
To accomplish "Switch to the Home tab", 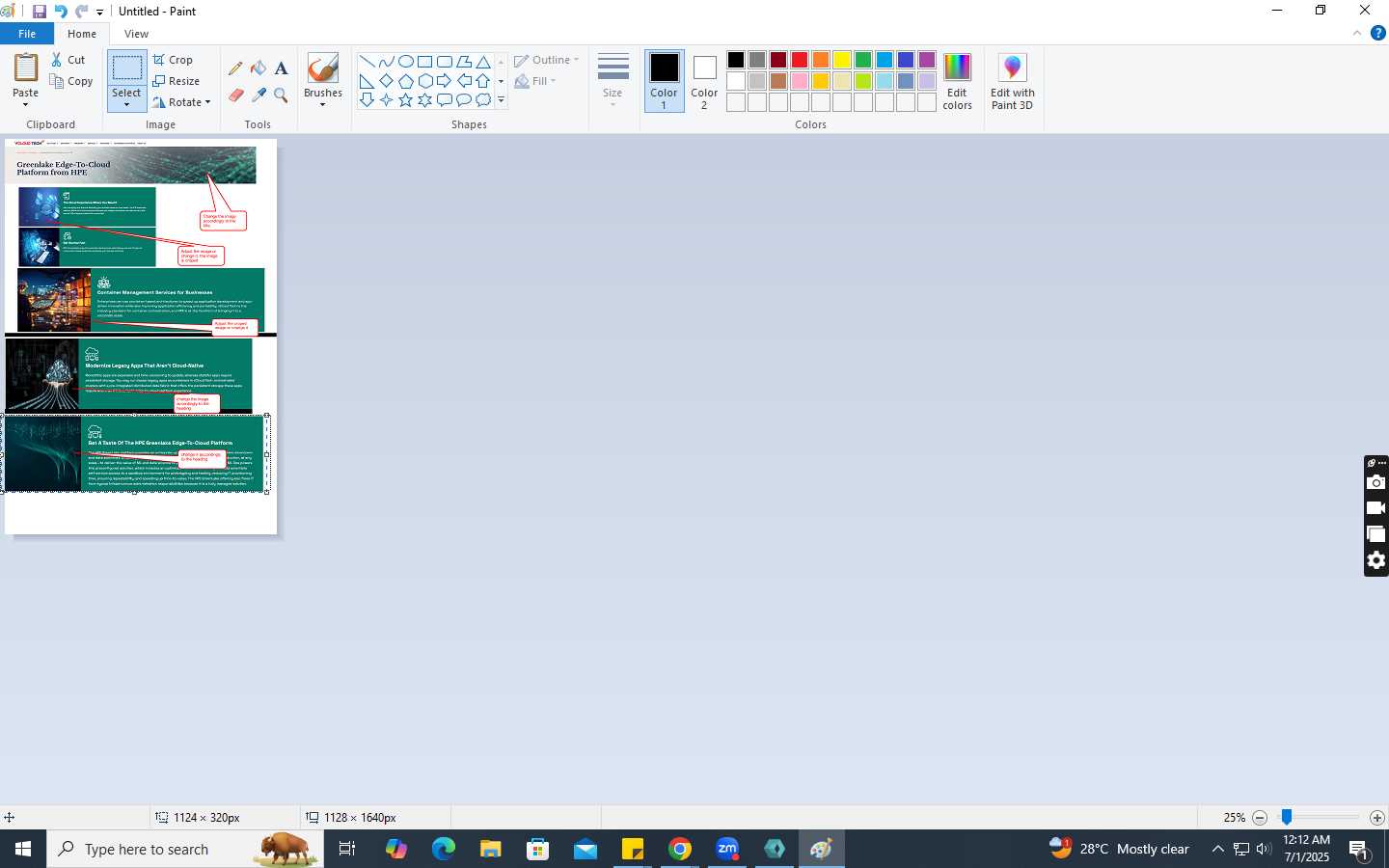I will (x=82, y=34).
